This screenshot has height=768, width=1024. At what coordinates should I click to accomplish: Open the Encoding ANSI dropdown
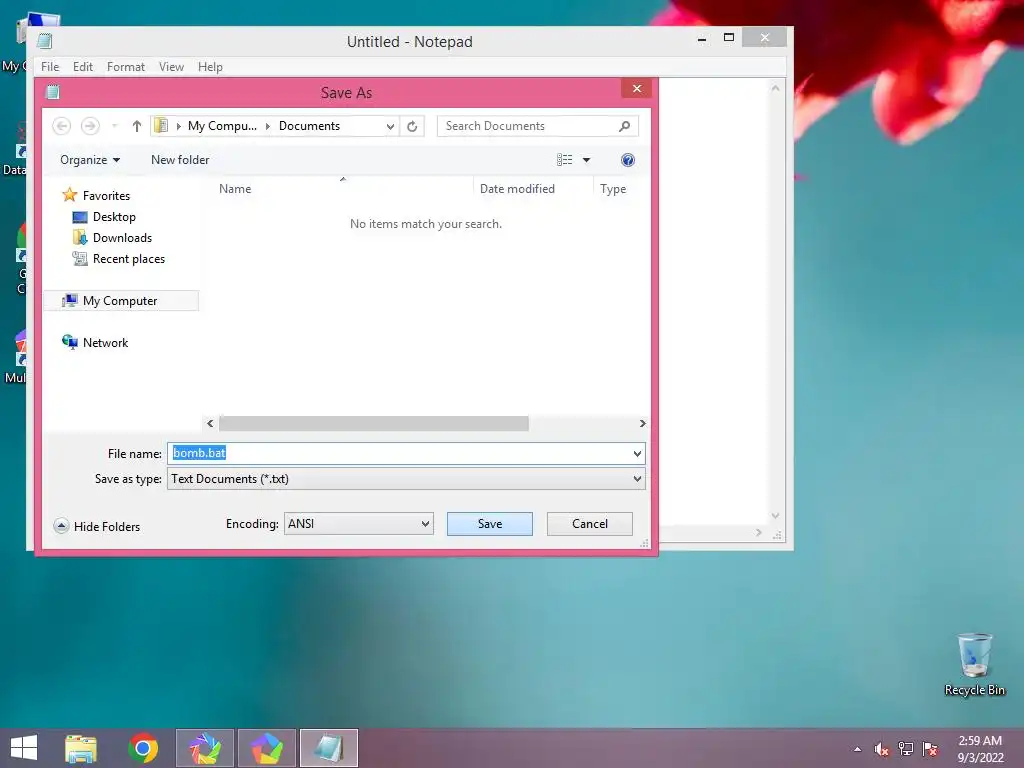coord(359,524)
